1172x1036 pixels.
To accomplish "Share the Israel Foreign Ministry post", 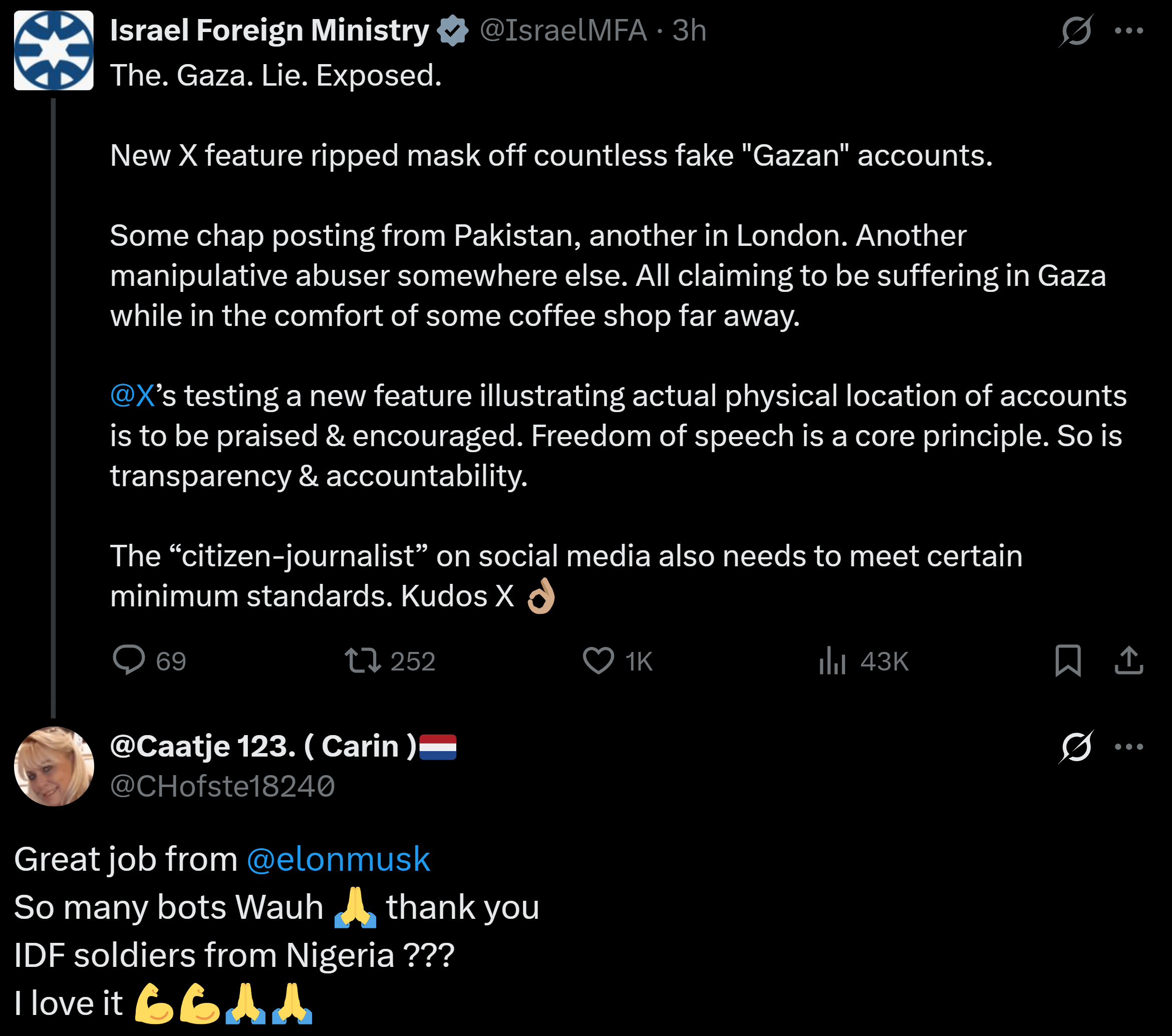I will (x=1128, y=660).
